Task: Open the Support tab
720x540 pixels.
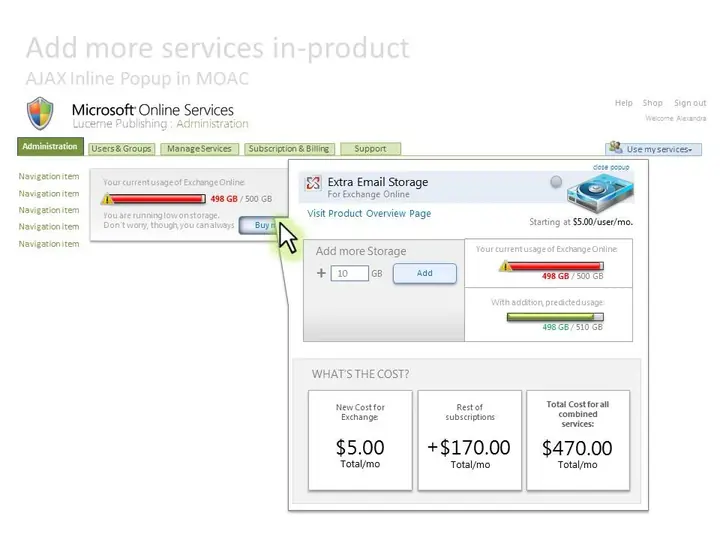Action: pyautogui.click(x=370, y=149)
